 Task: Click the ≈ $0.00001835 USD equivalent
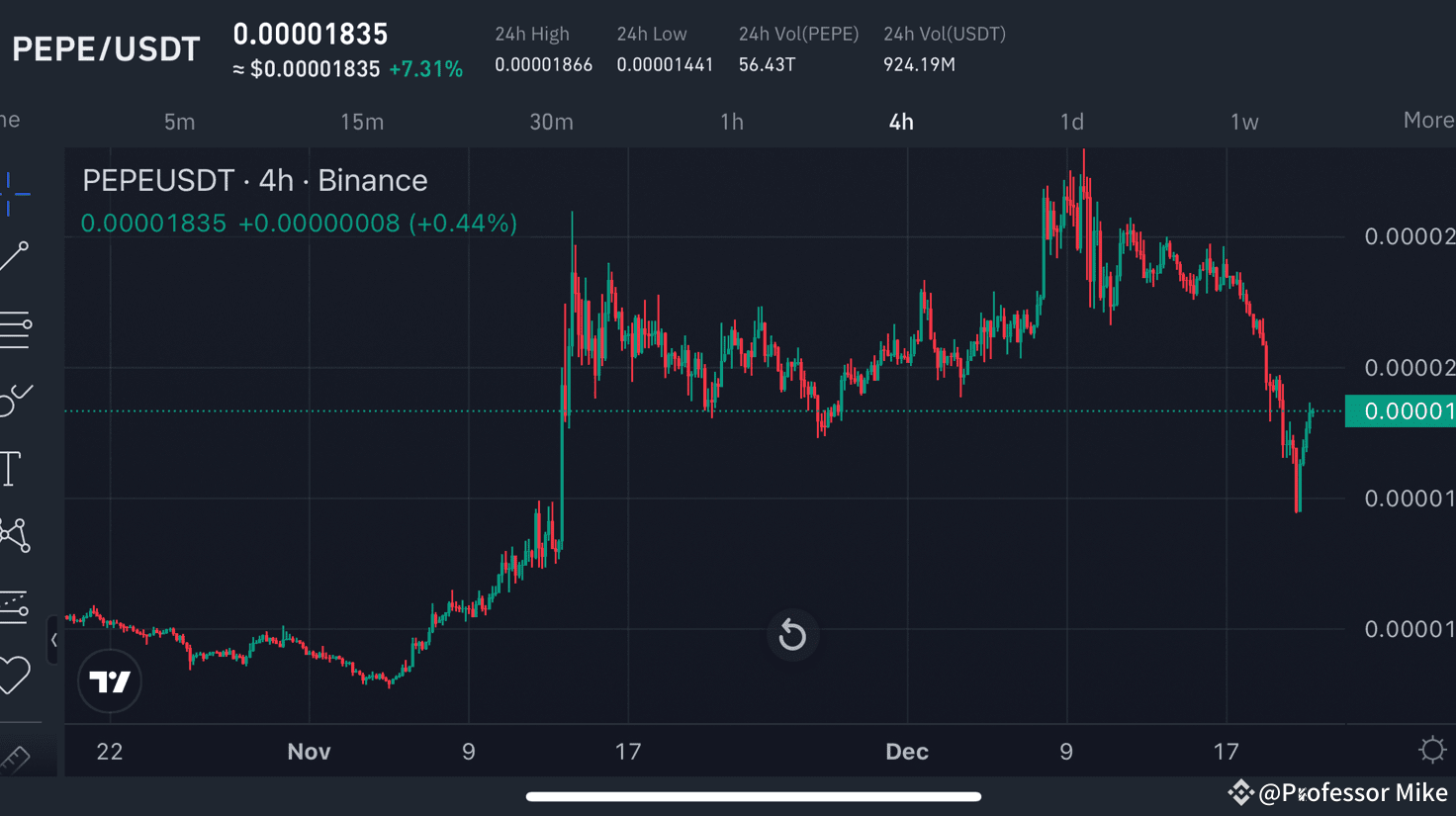[307, 69]
